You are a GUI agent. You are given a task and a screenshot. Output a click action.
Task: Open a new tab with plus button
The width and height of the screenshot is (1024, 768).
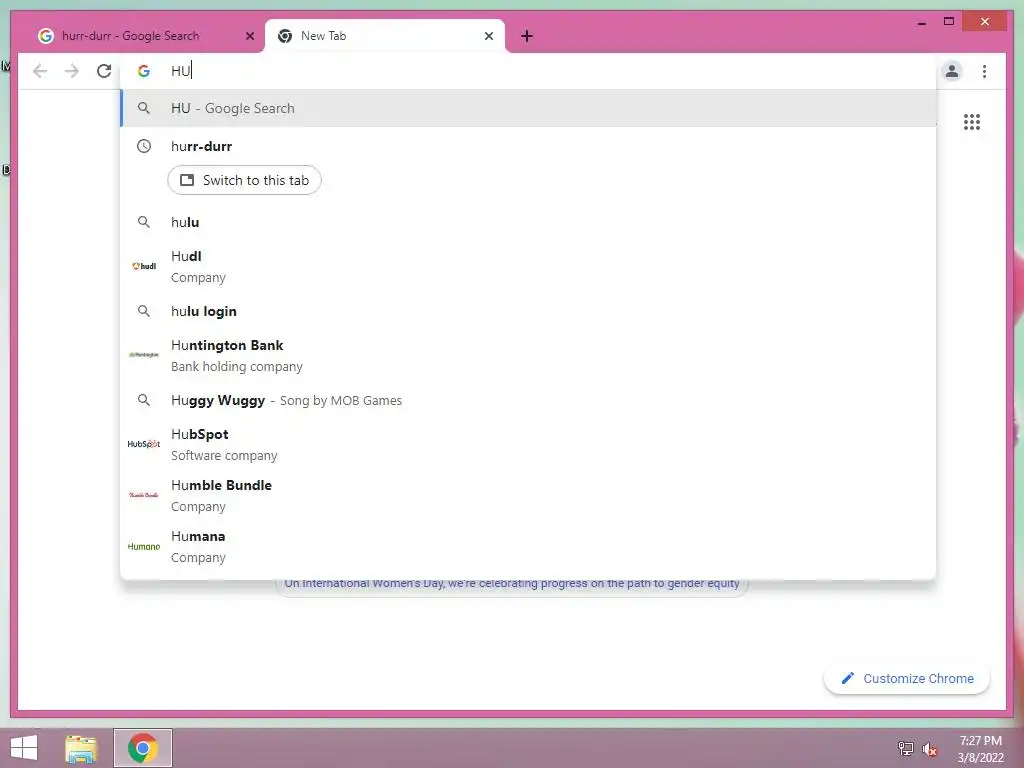click(527, 36)
